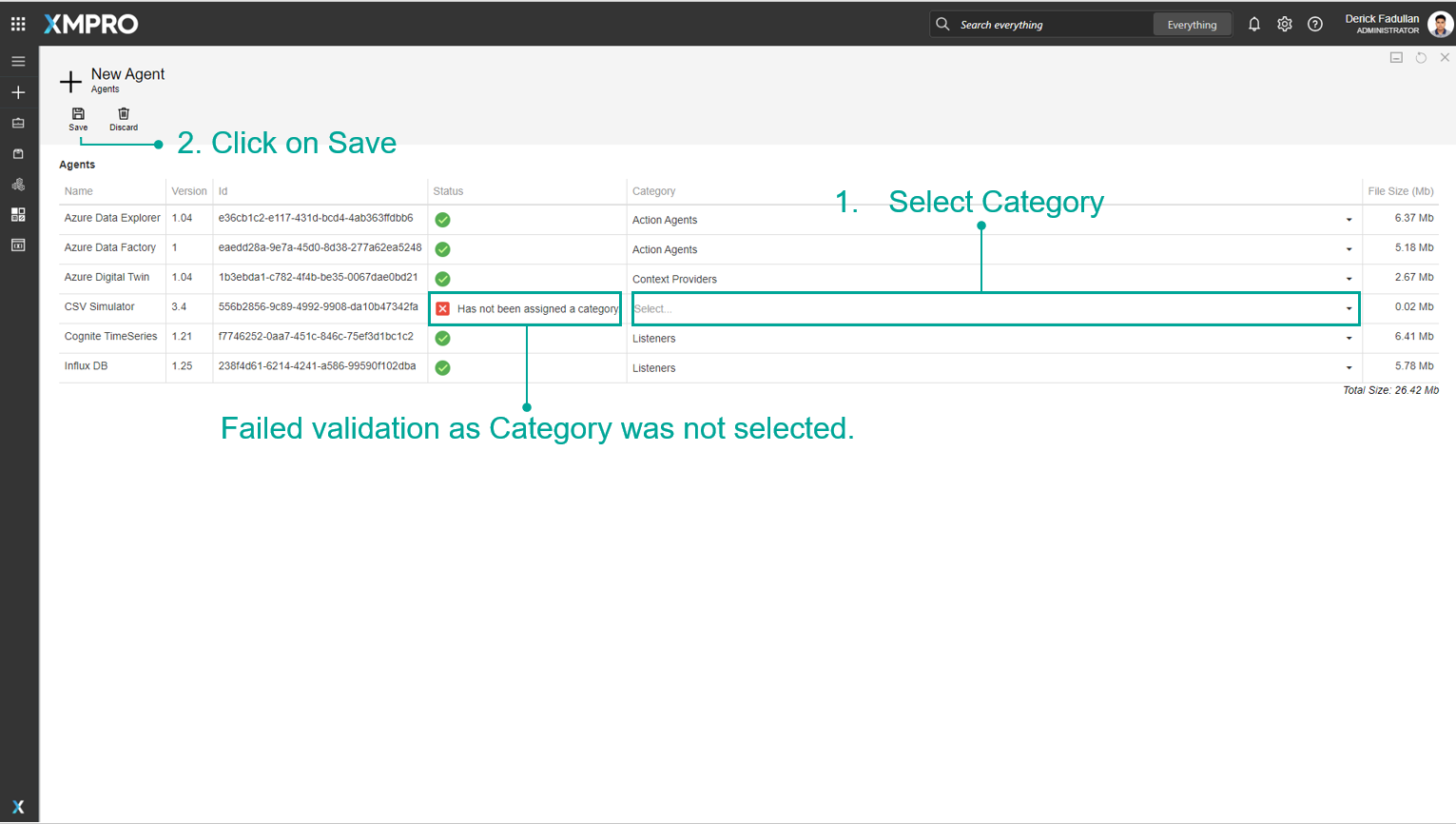Toggle the hamburger sidebar menu
1456x824 pixels.
tap(18, 62)
